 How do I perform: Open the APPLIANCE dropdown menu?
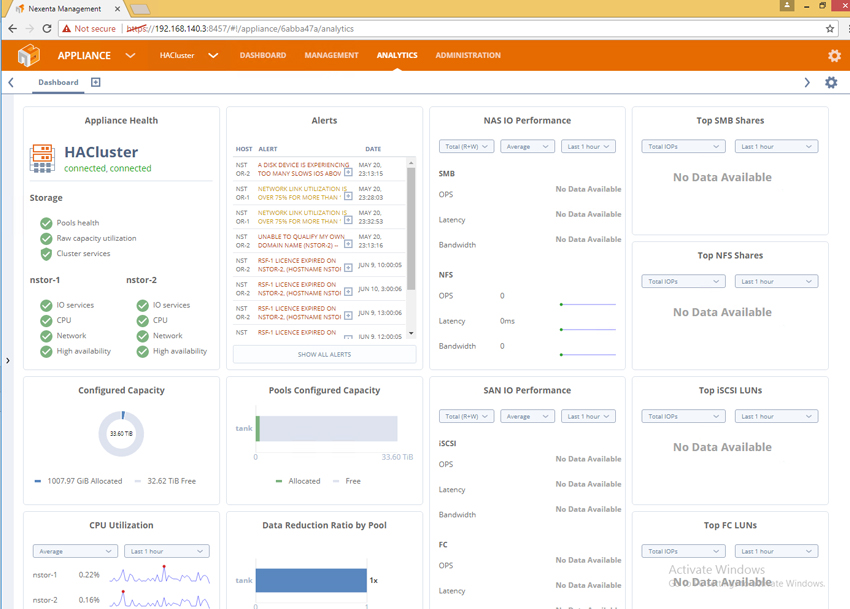(96, 55)
